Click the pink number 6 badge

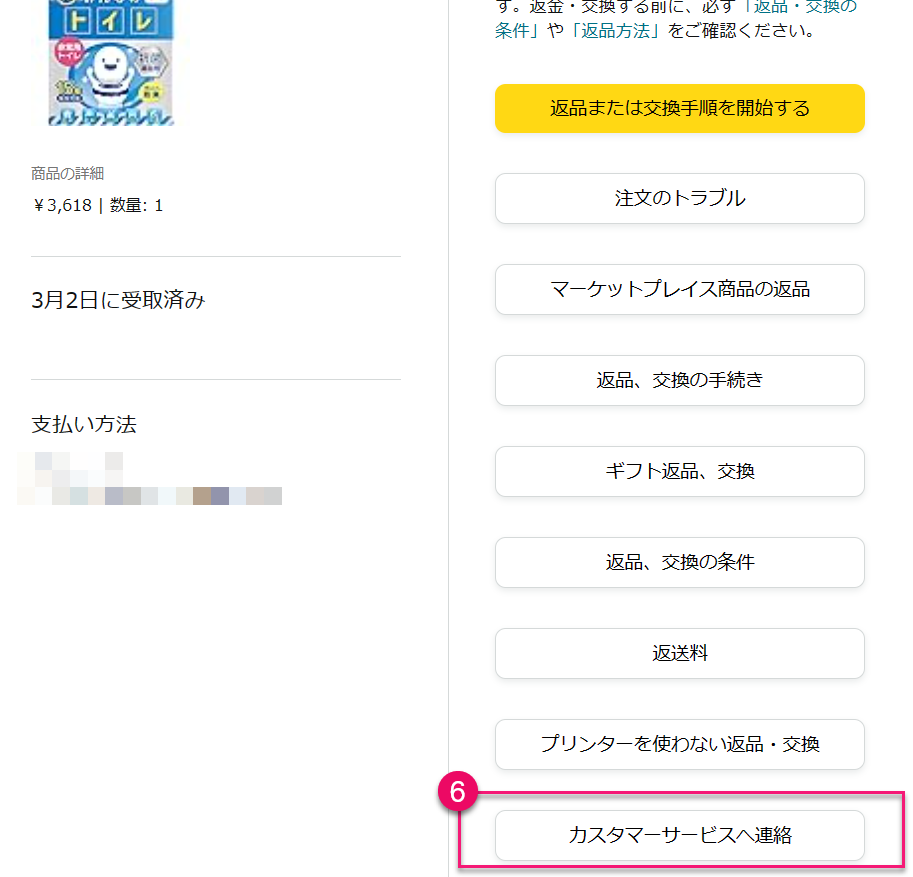[458, 791]
